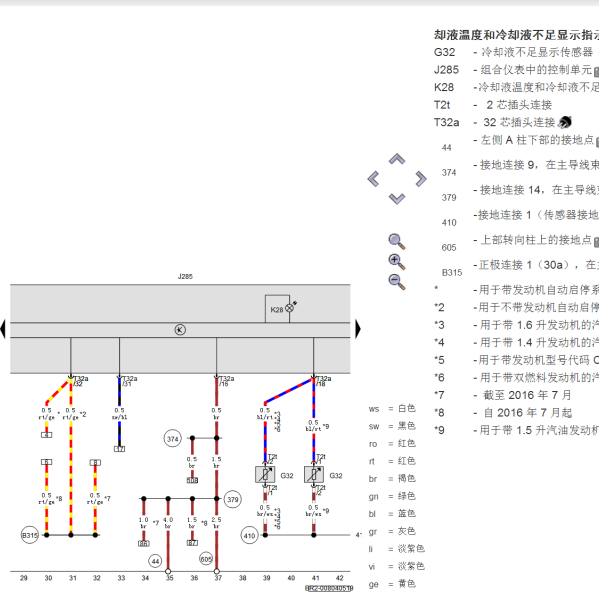Image resolution: width=599 pixels, height=606 pixels.
Task: Go to previous diagram page via left black triangle
Action: (x=3, y=329)
